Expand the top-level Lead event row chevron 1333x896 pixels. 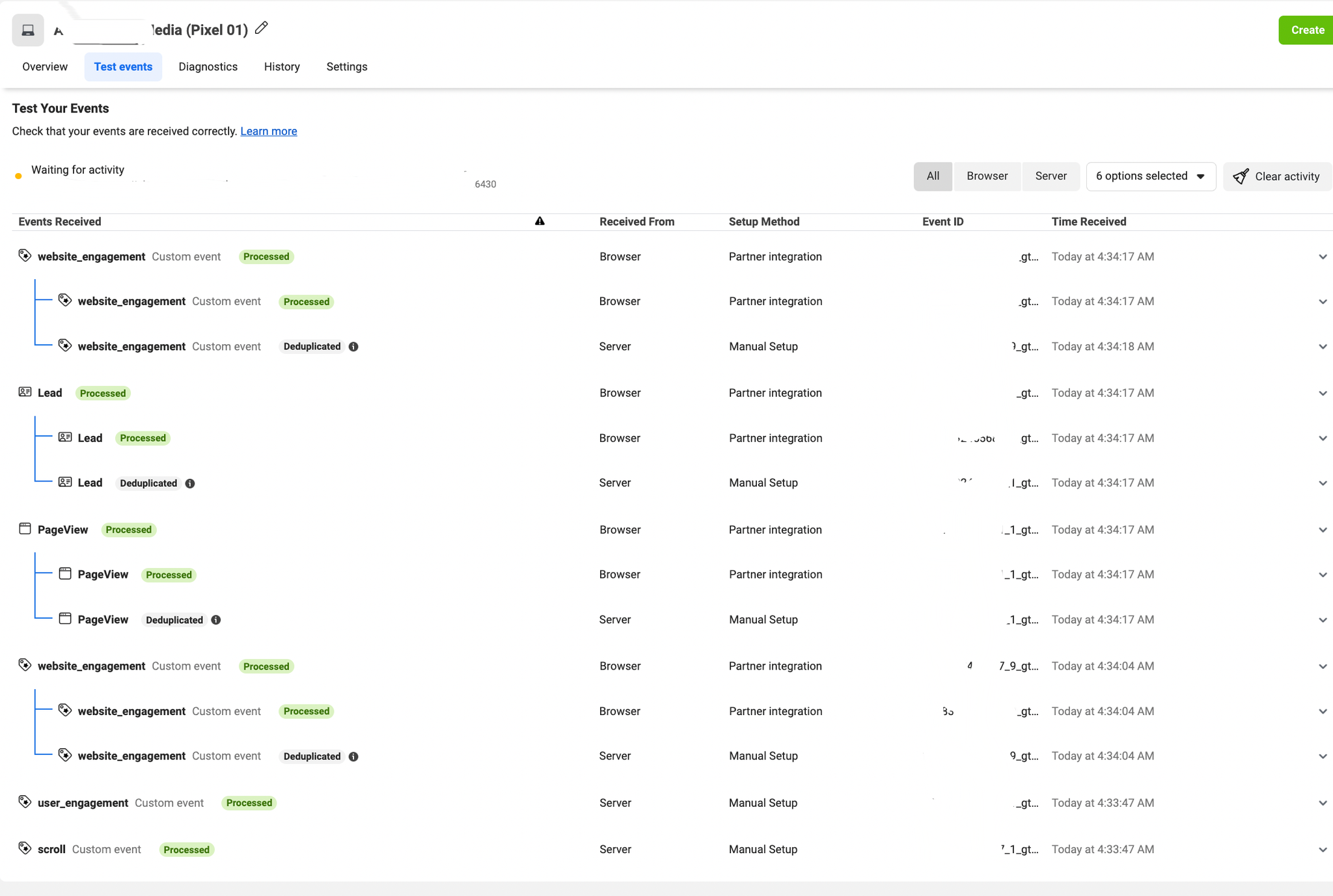coord(1323,394)
